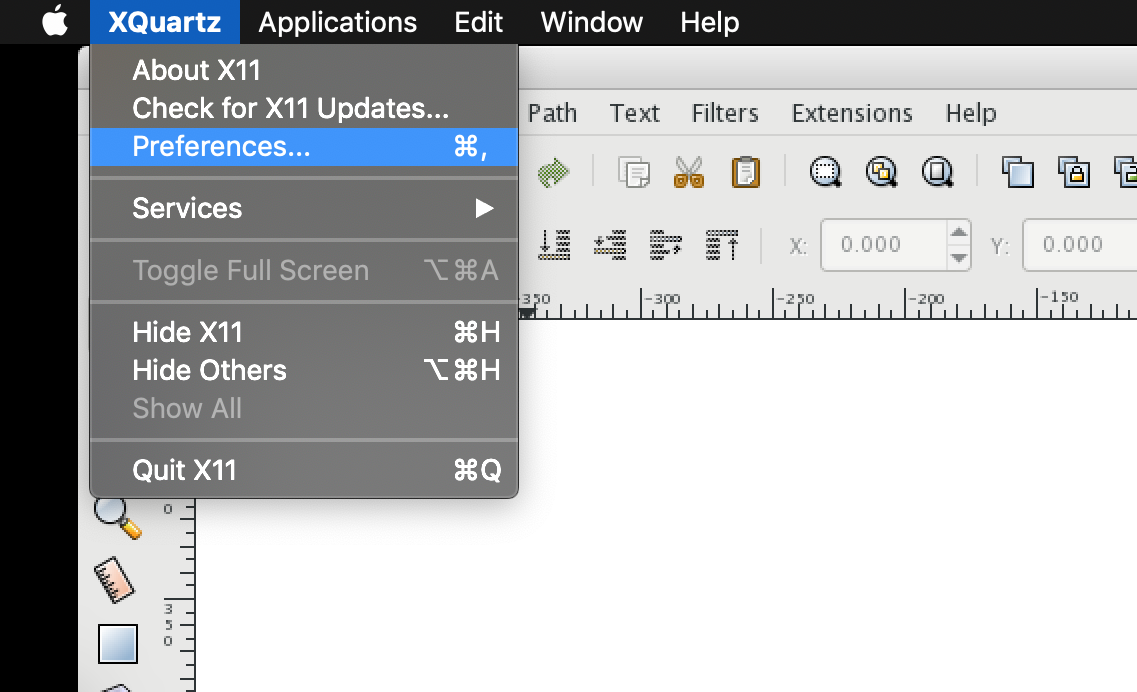The width and height of the screenshot is (1137, 692).
Task: Open the Applications menu in menu bar
Action: coord(337,22)
